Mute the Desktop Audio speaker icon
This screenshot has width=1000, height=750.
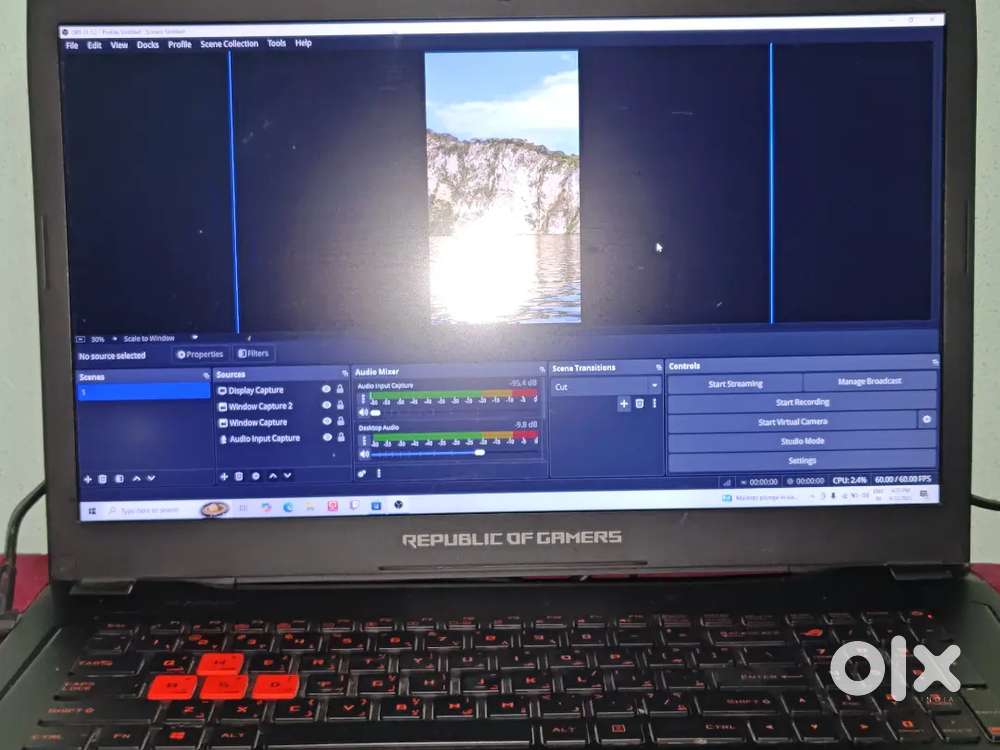(363, 453)
